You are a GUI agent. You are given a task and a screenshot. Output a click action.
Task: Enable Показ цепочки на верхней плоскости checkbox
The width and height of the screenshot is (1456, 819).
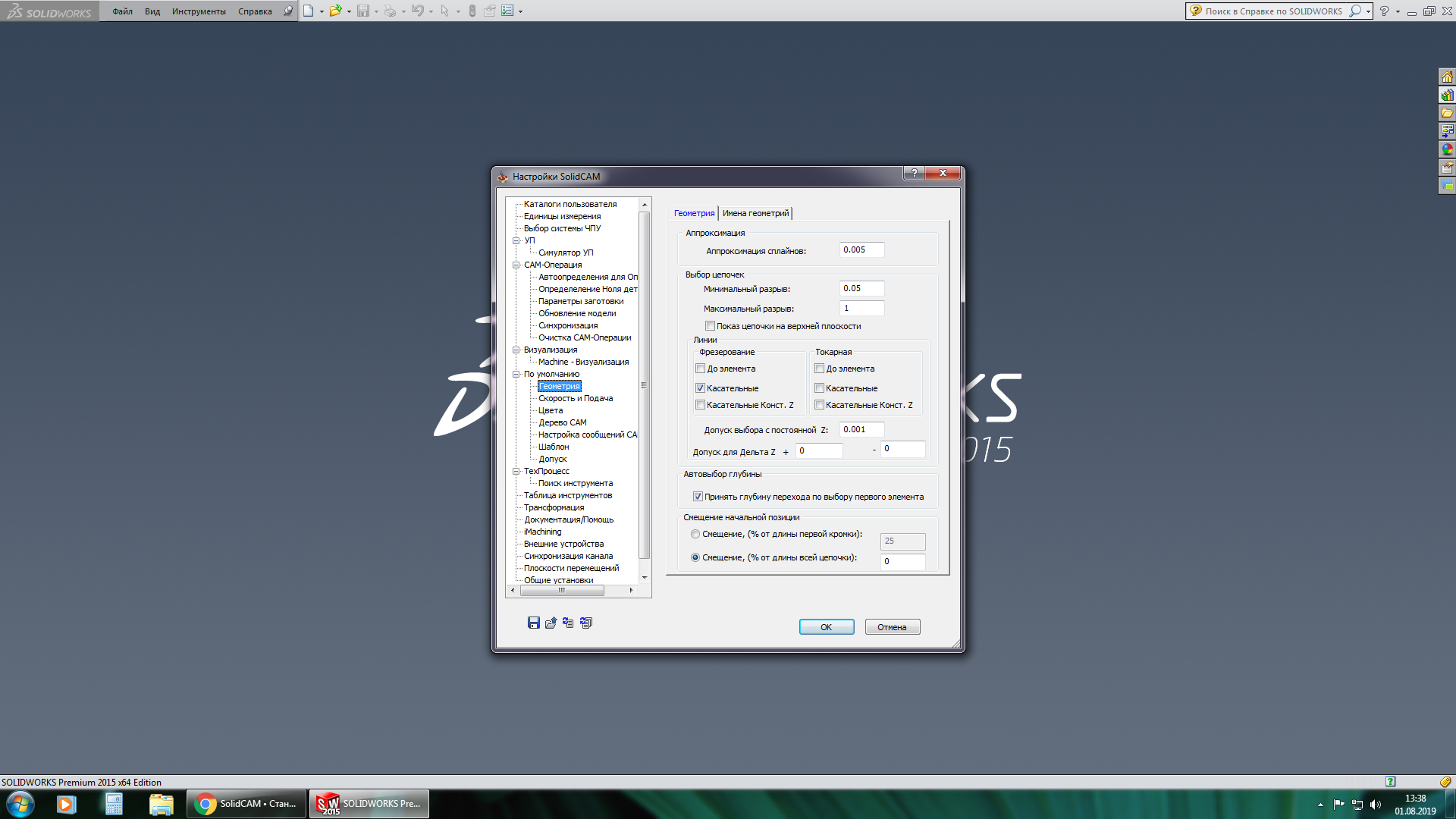click(710, 326)
